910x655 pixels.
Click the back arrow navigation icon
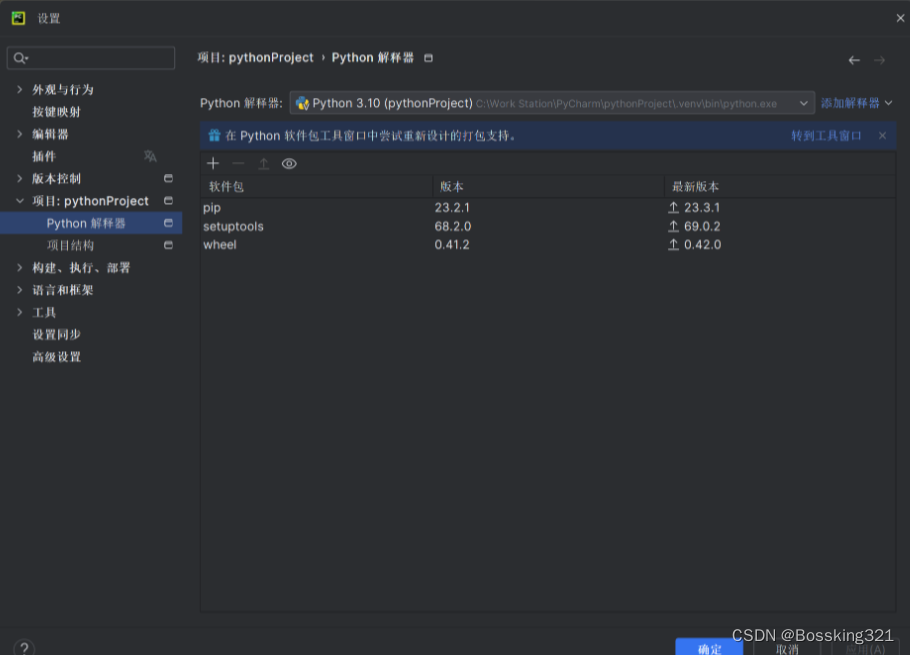click(x=854, y=60)
